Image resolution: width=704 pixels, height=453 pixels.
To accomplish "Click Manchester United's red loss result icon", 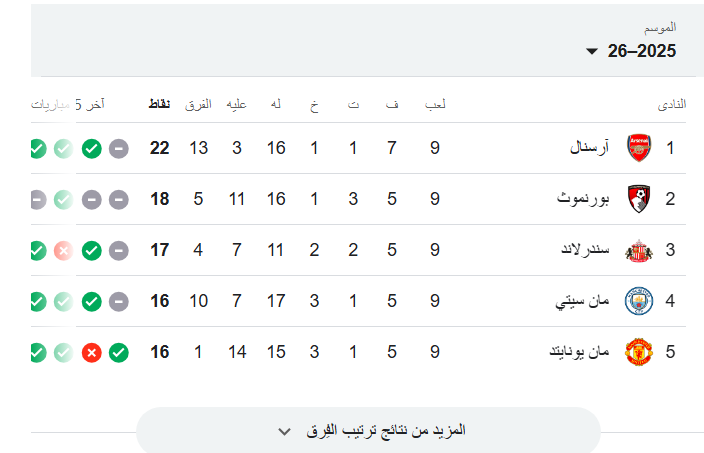I will (x=91, y=352).
